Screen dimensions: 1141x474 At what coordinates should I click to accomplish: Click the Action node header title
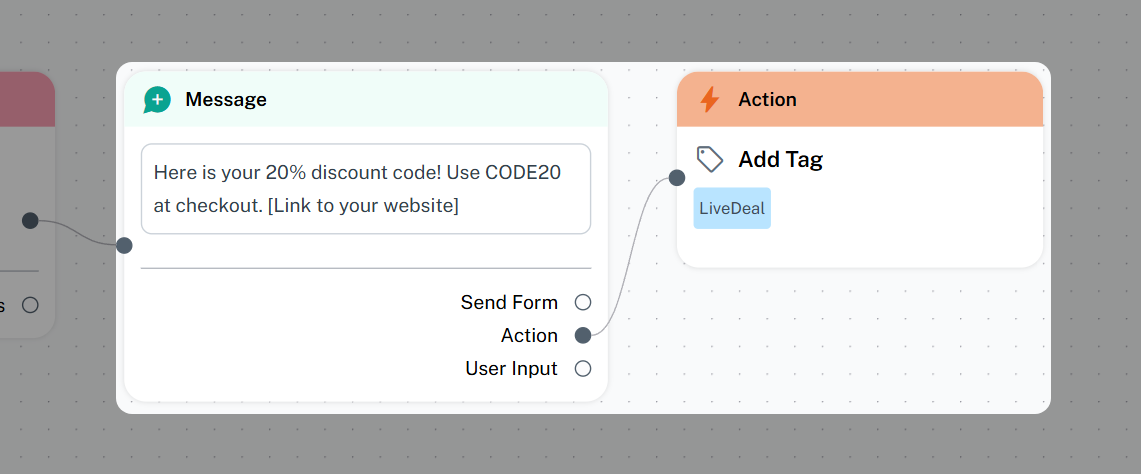click(x=767, y=100)
